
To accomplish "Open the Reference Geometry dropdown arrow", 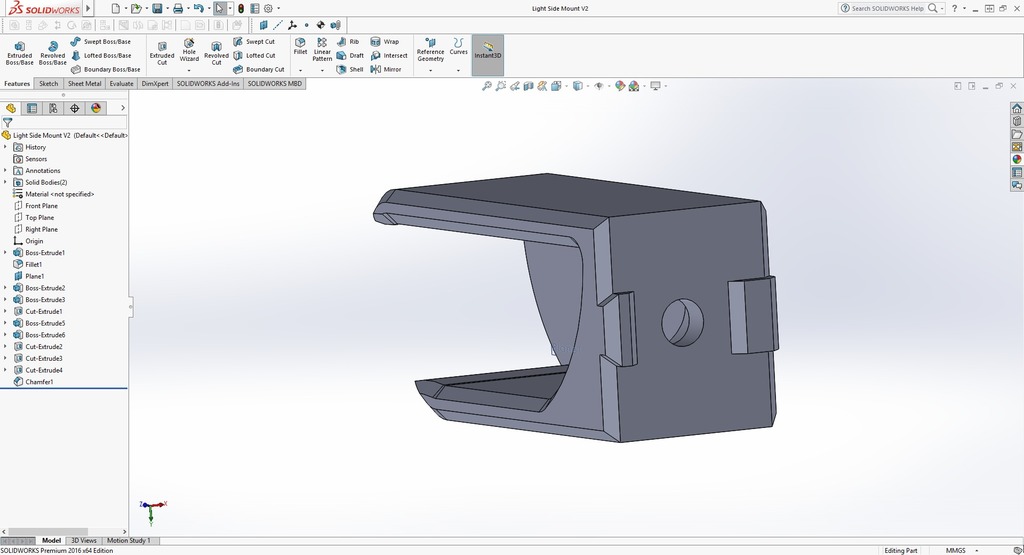I will click(x=430, y=70).
